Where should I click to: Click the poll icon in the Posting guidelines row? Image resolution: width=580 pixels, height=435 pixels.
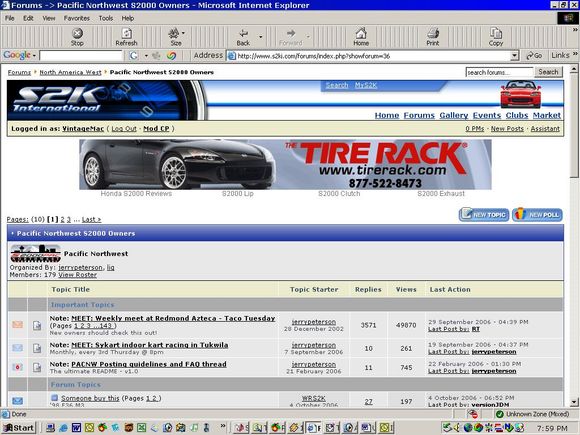[x=17, y=367]
